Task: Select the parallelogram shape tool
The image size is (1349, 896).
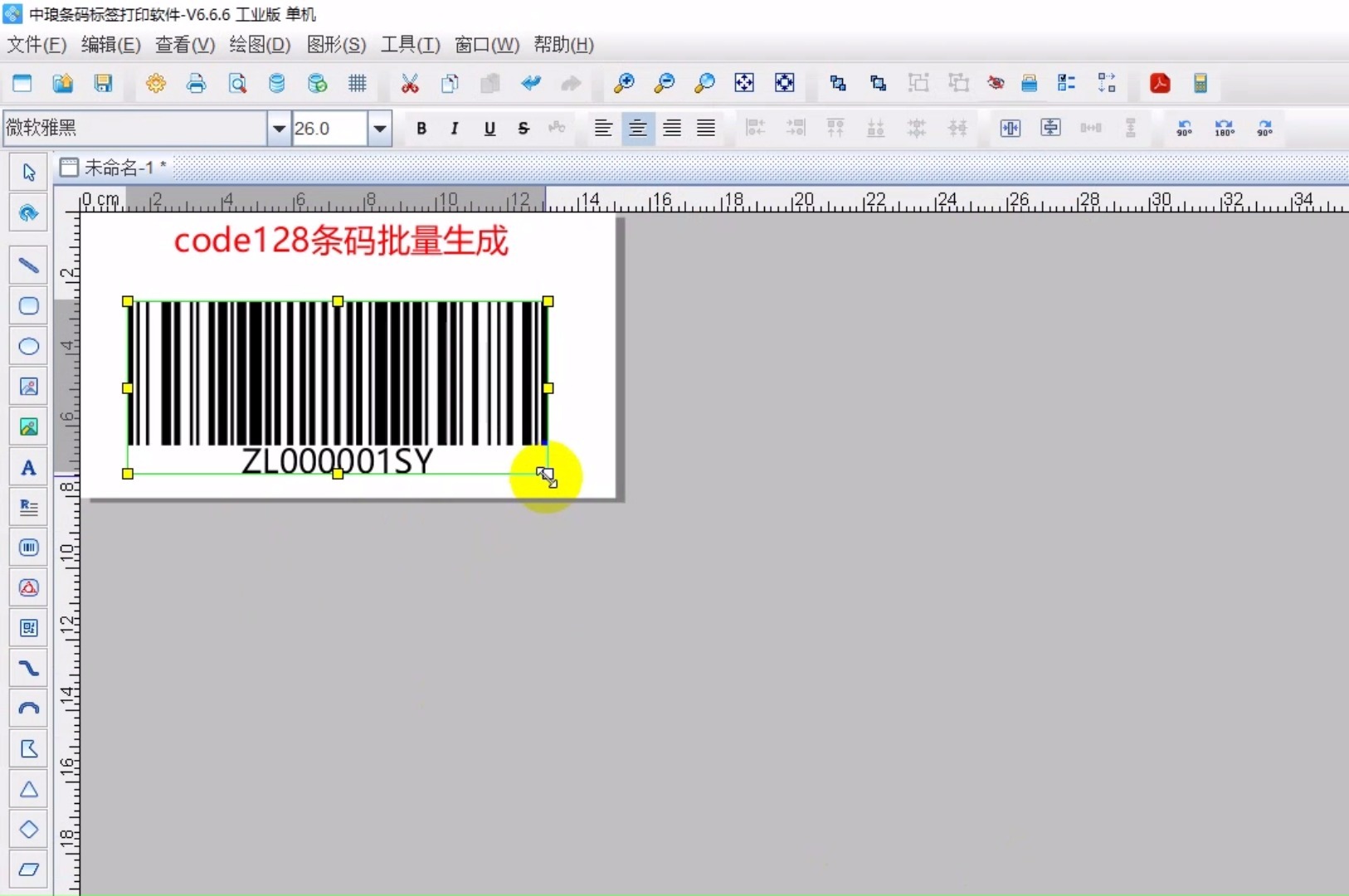Action: click(x=29, y=869)
